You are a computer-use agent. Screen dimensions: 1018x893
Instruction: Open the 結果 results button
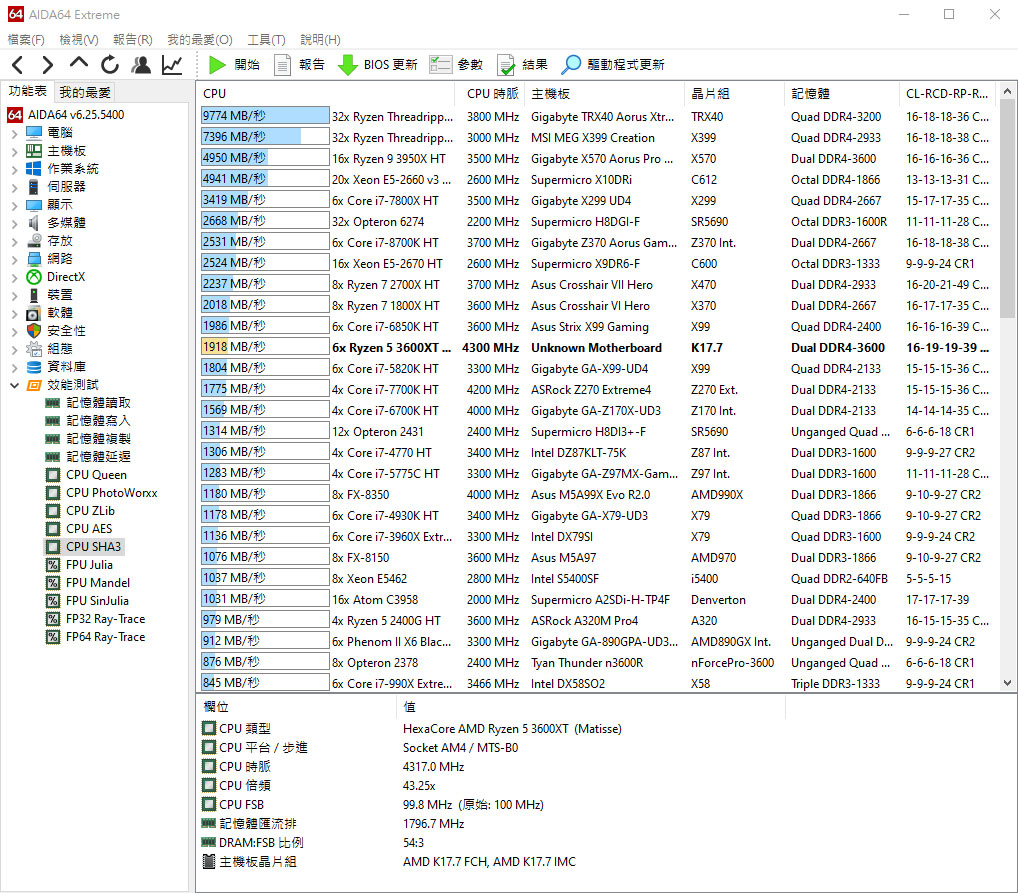coord(522,65)
